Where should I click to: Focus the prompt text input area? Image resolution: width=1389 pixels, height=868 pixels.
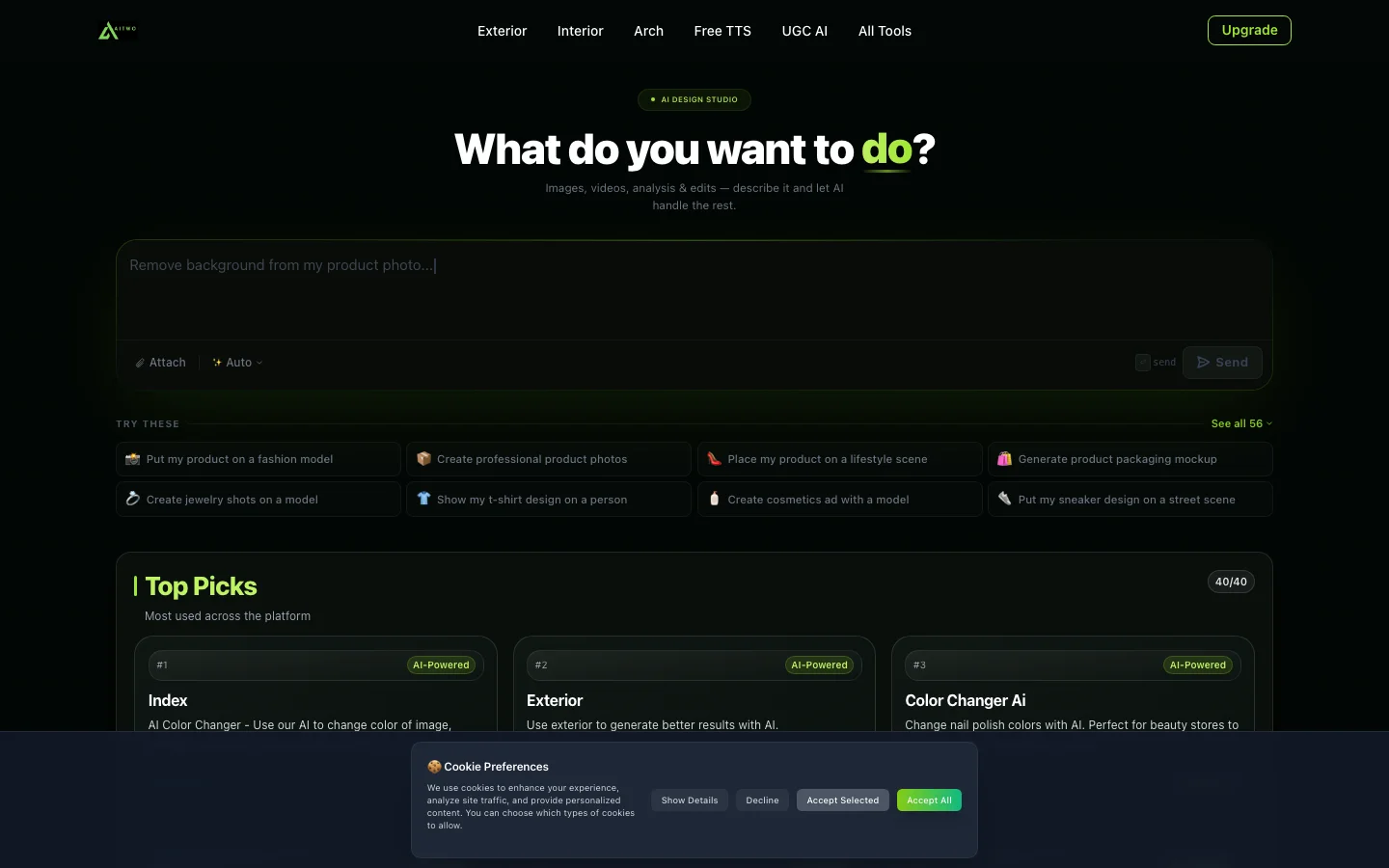click(694, 289)
